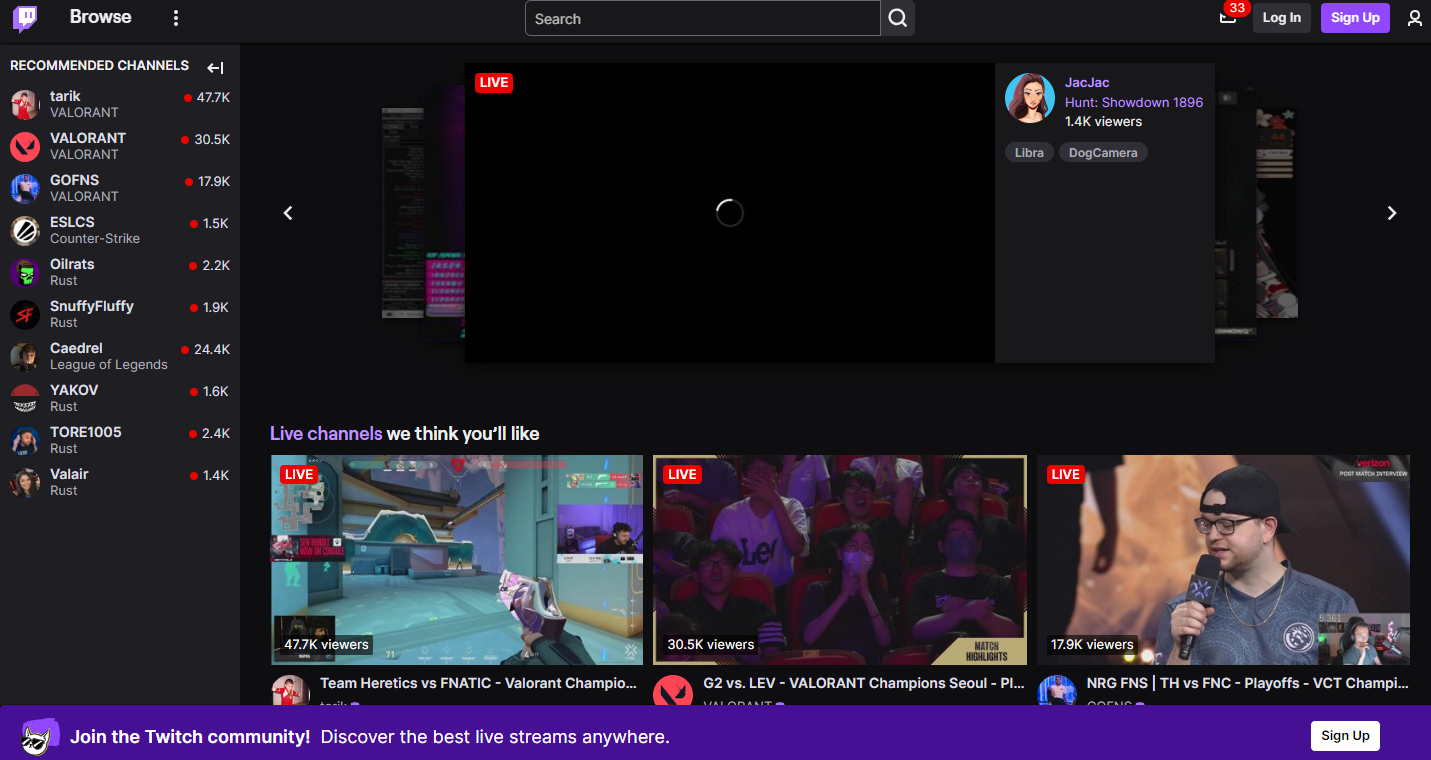Go to next carousel stream

(1391, 213)
